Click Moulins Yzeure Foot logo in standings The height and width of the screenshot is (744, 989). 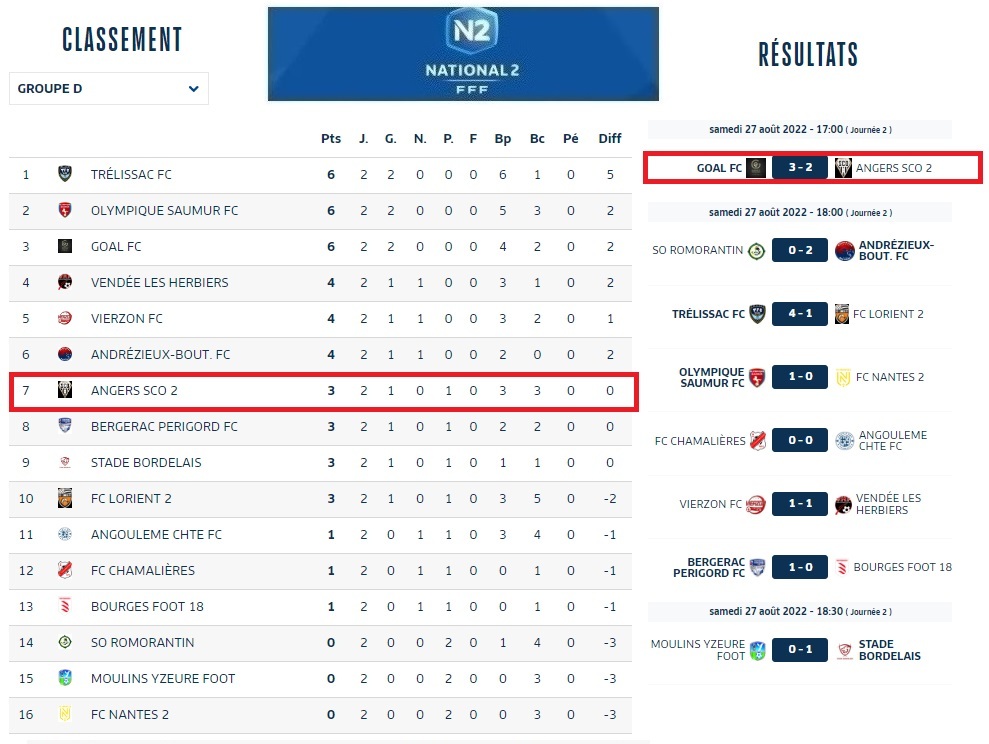(65, 678)
